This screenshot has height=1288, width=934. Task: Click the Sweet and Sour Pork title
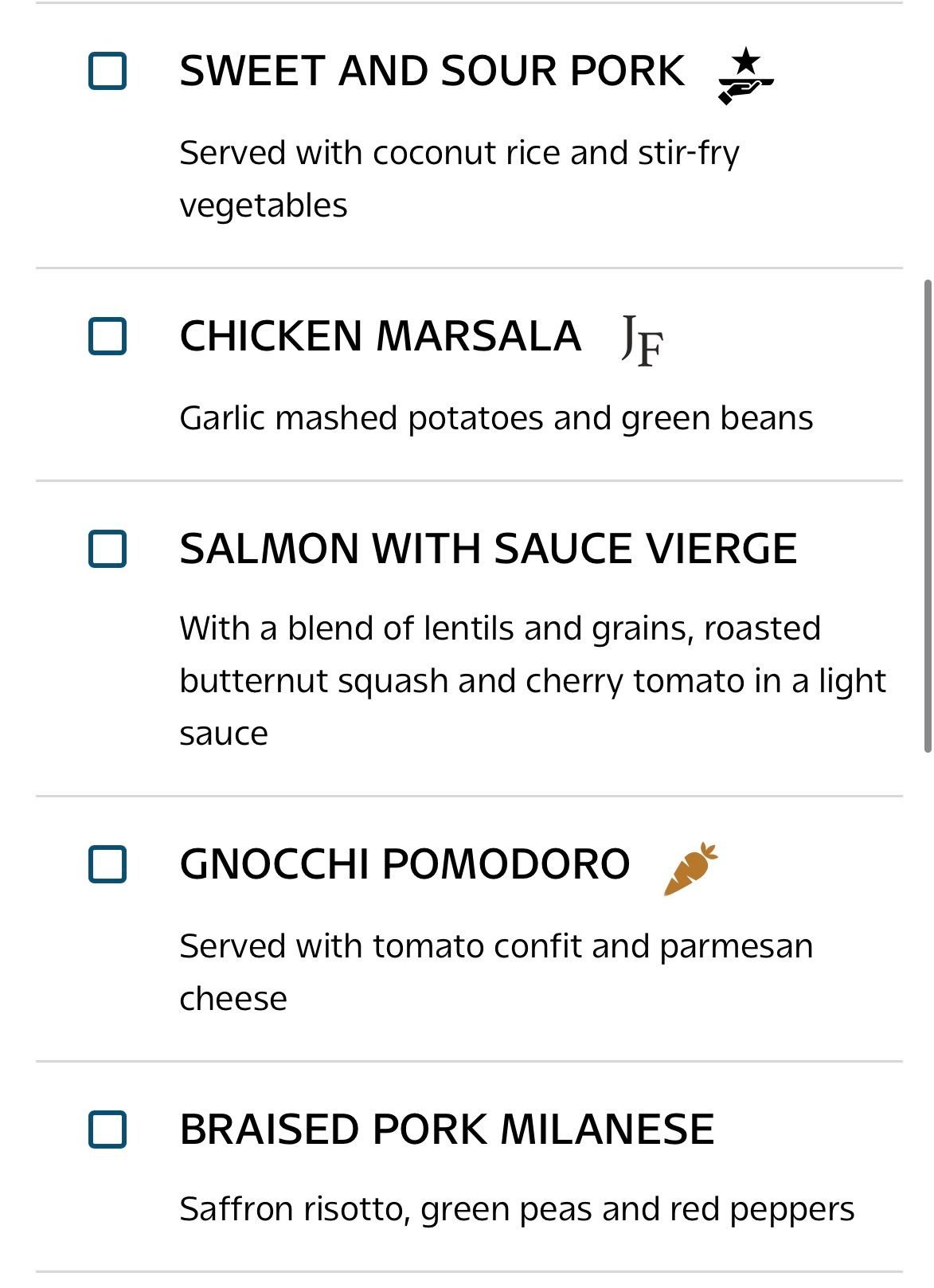coord(432,72)
